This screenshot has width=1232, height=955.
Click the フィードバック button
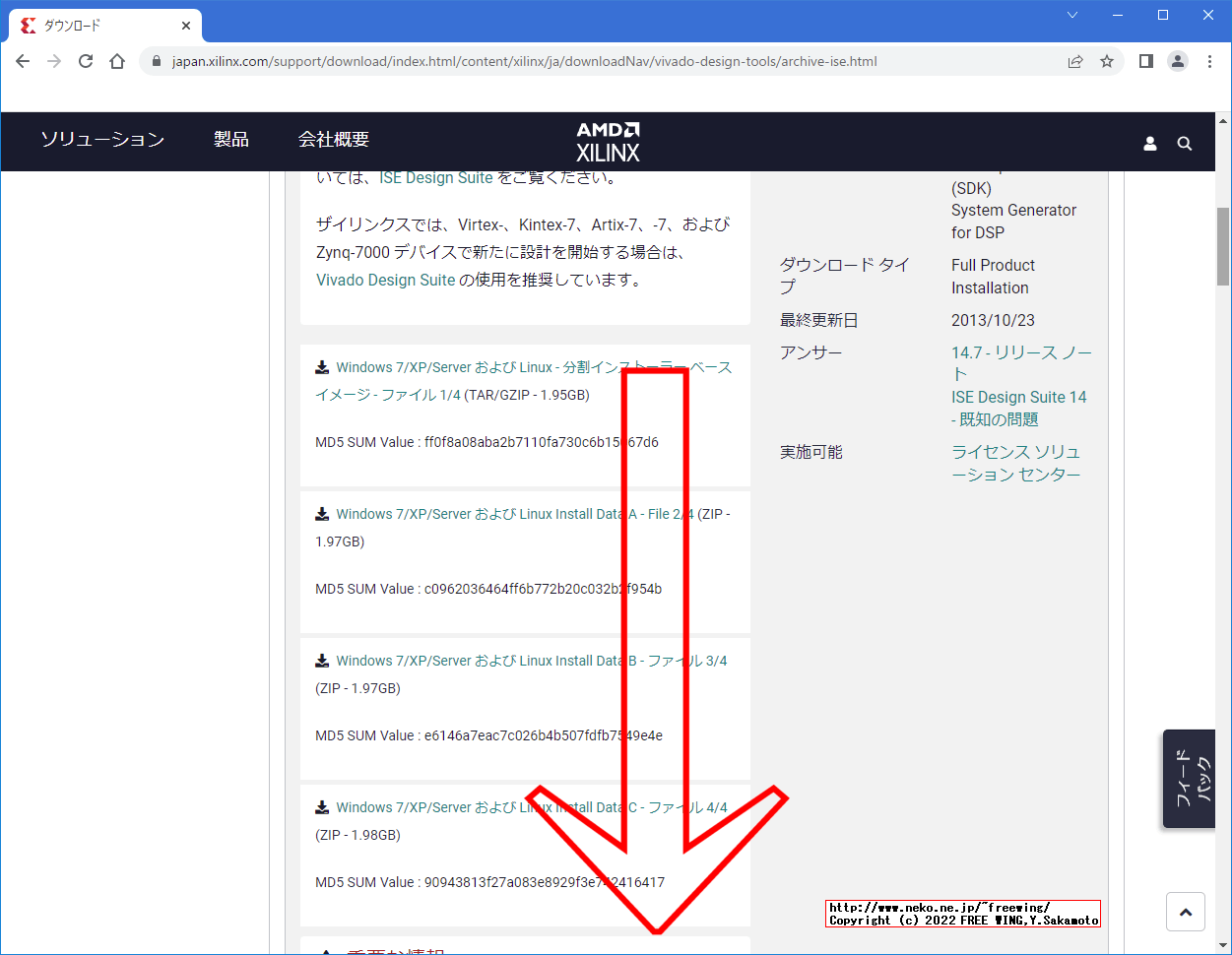(1189, 778)
